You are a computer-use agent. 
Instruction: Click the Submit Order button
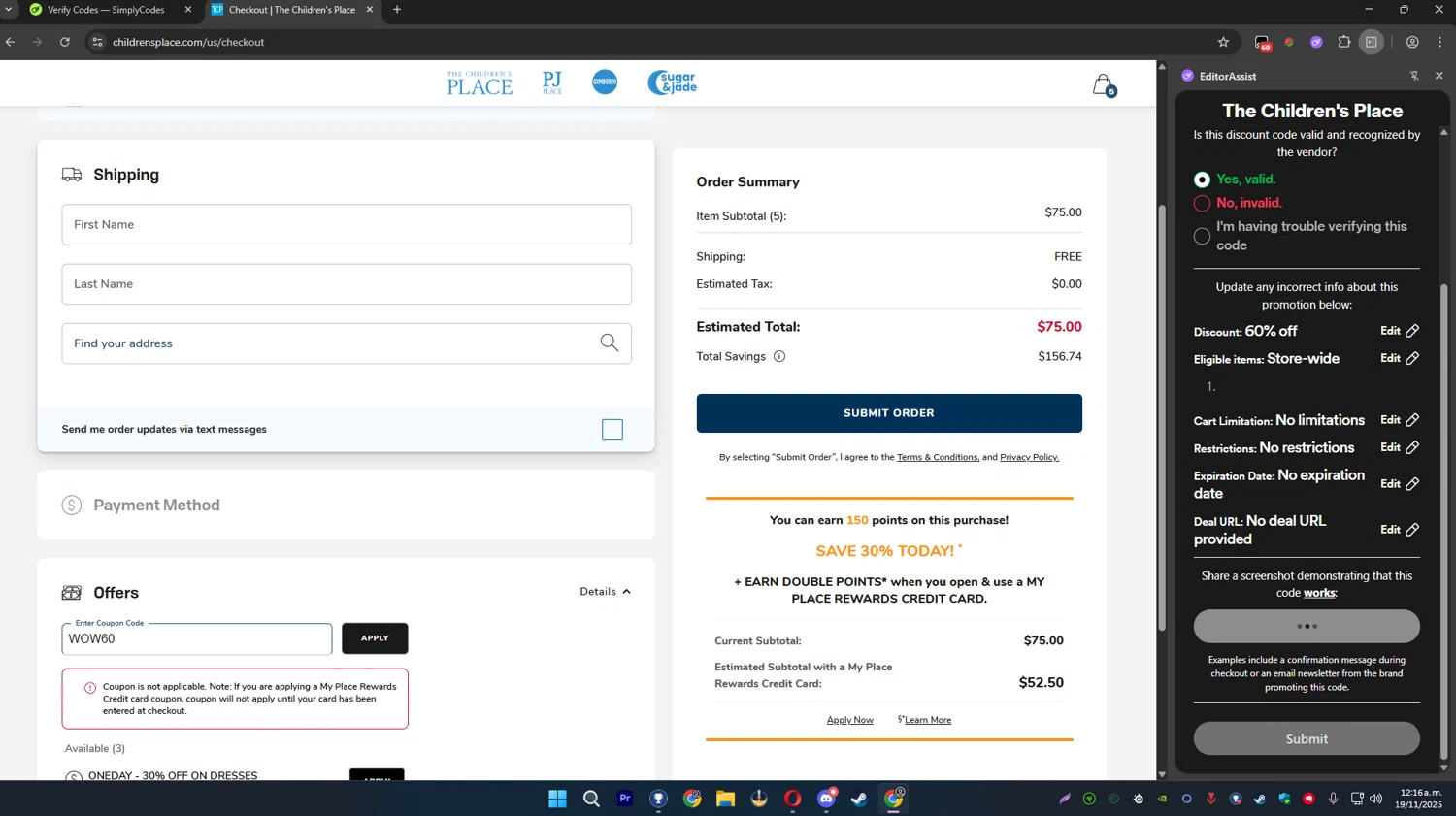click(x=889, y=413)
